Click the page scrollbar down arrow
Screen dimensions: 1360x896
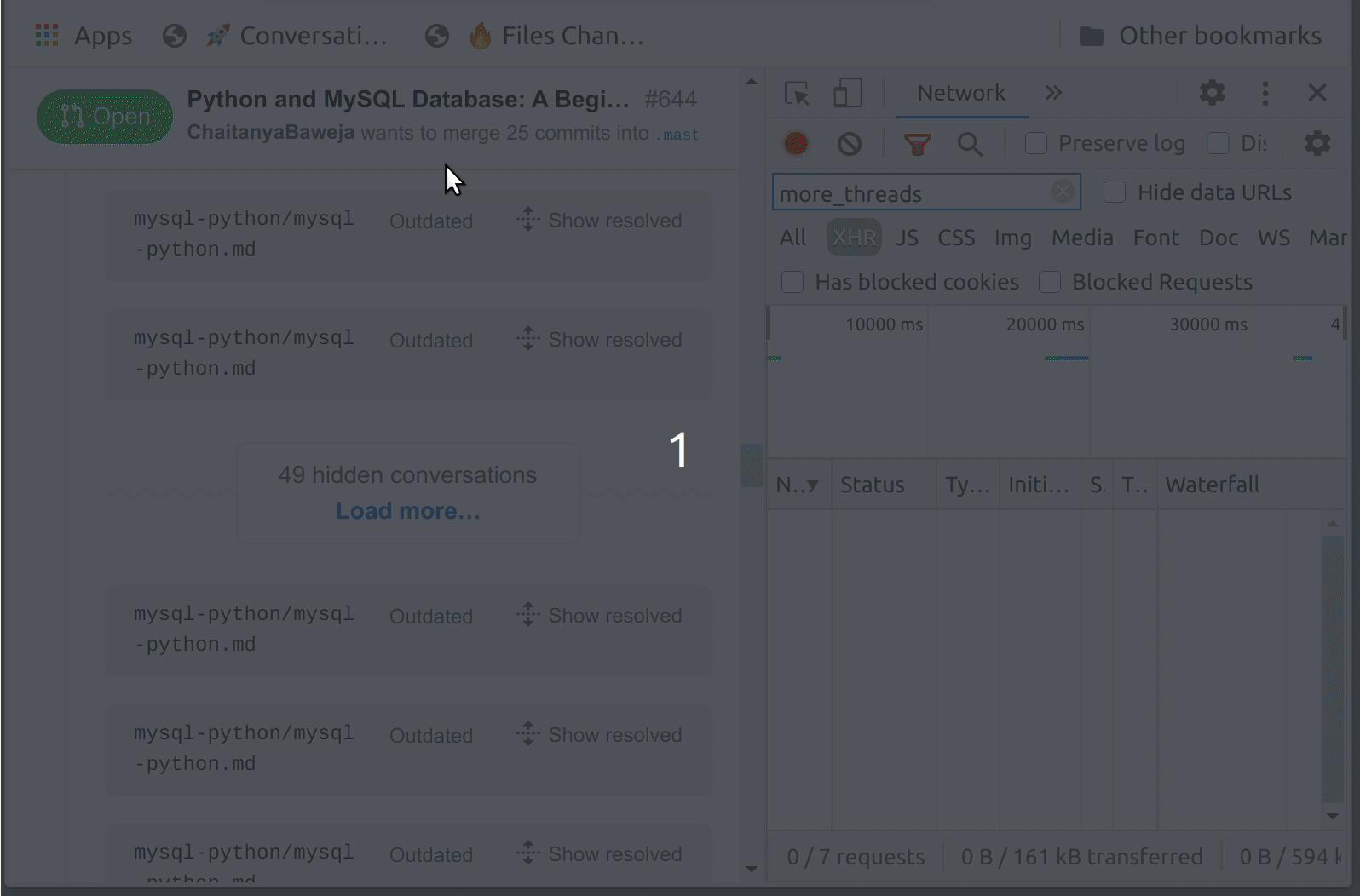coord(751,869)
